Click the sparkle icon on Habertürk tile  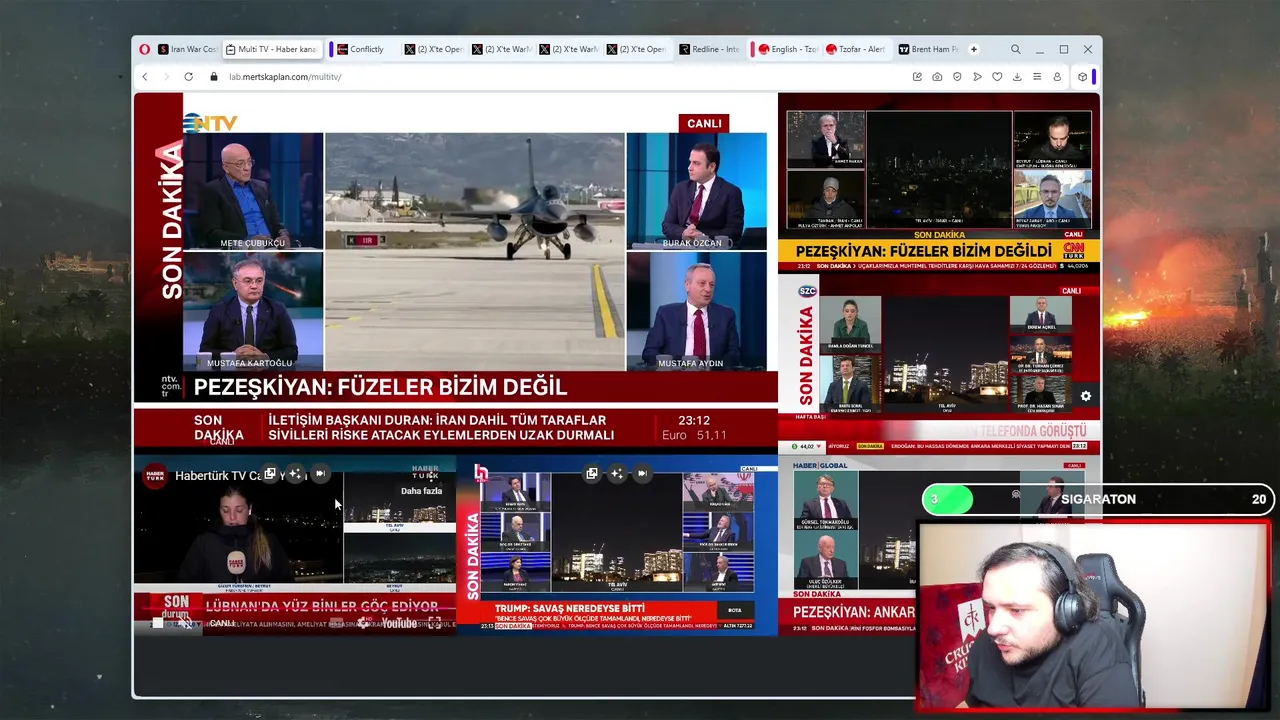pyautogui.click(x=295, y=474)
